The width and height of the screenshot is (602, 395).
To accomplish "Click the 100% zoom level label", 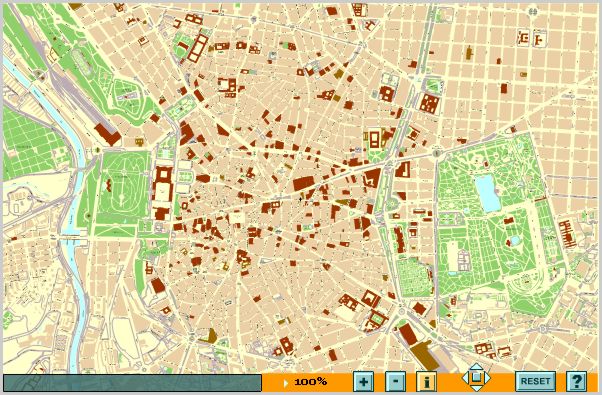I will tap(311, 382).
